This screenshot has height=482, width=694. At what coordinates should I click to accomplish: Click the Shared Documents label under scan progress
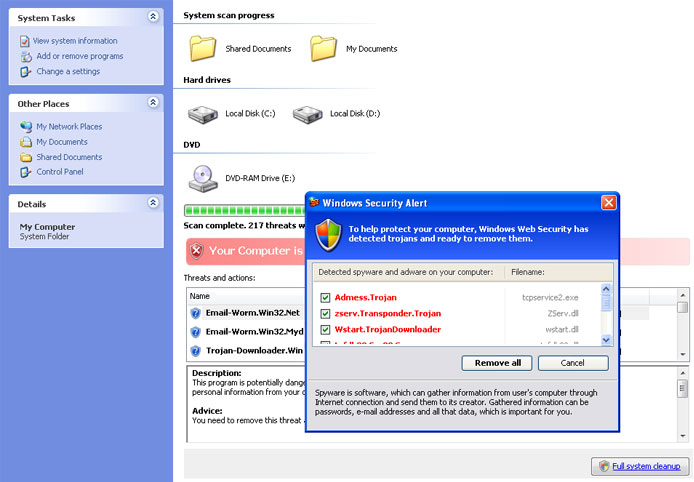258,49
